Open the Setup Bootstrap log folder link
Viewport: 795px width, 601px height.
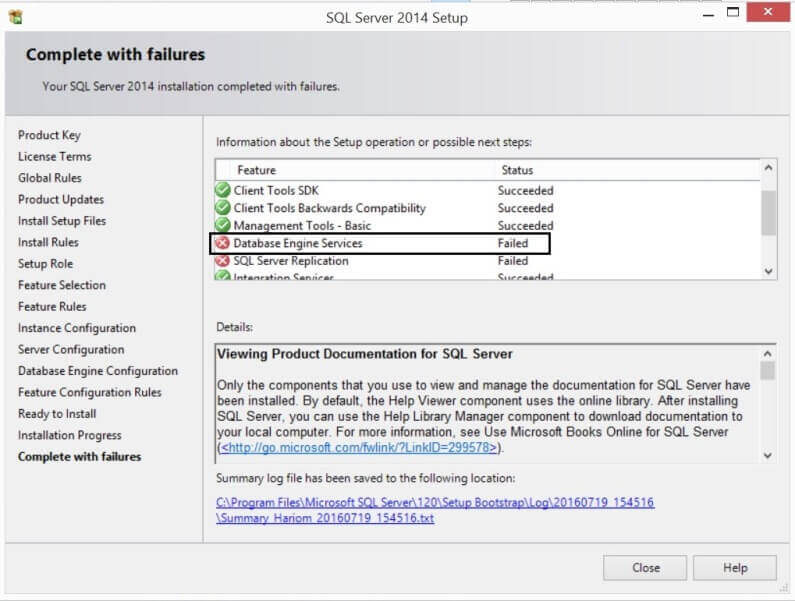[435, 502]
